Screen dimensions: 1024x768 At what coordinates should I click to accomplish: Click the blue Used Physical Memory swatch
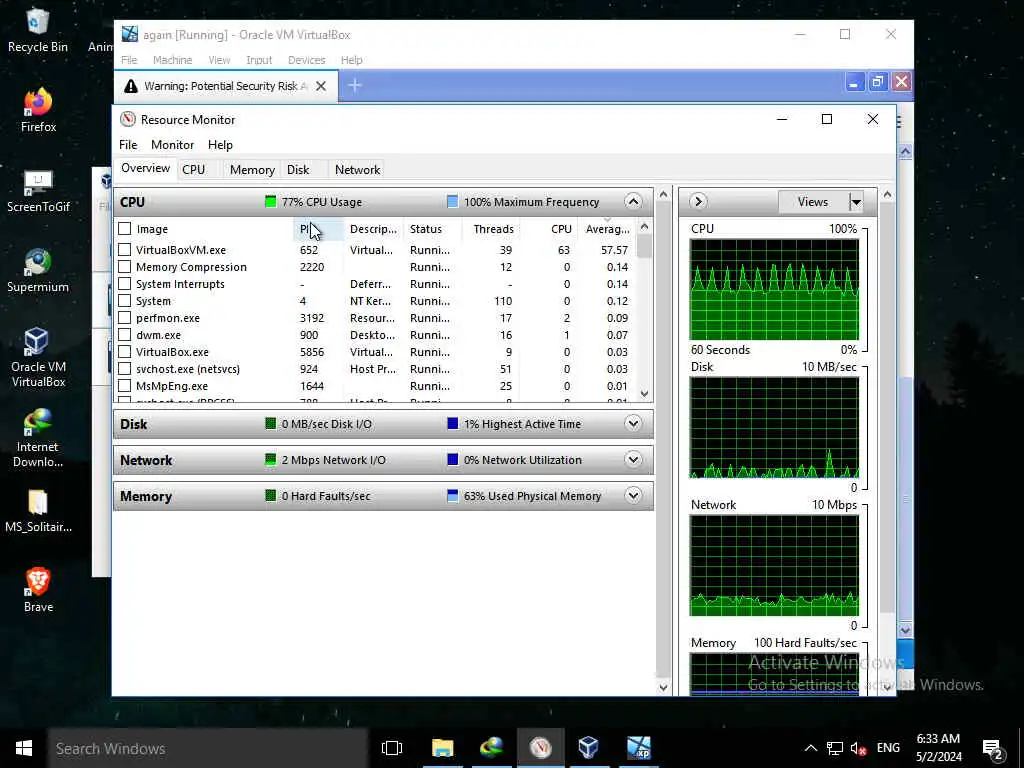click(x=452, y=495)
